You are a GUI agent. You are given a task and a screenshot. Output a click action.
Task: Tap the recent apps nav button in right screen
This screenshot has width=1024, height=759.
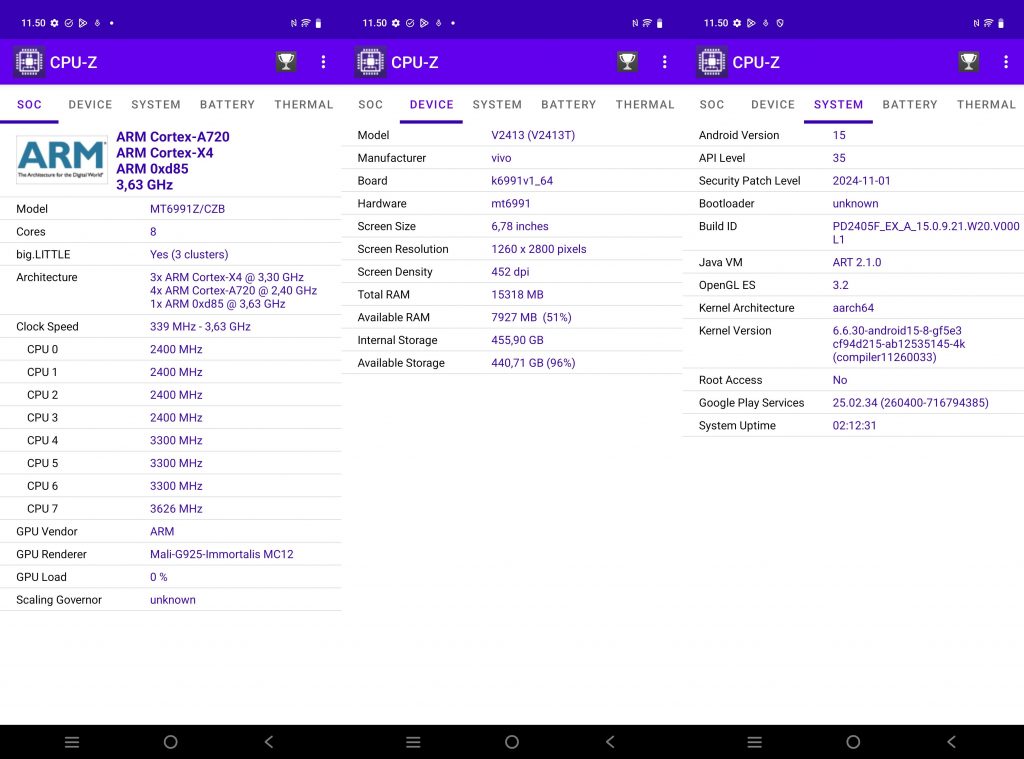755,742
